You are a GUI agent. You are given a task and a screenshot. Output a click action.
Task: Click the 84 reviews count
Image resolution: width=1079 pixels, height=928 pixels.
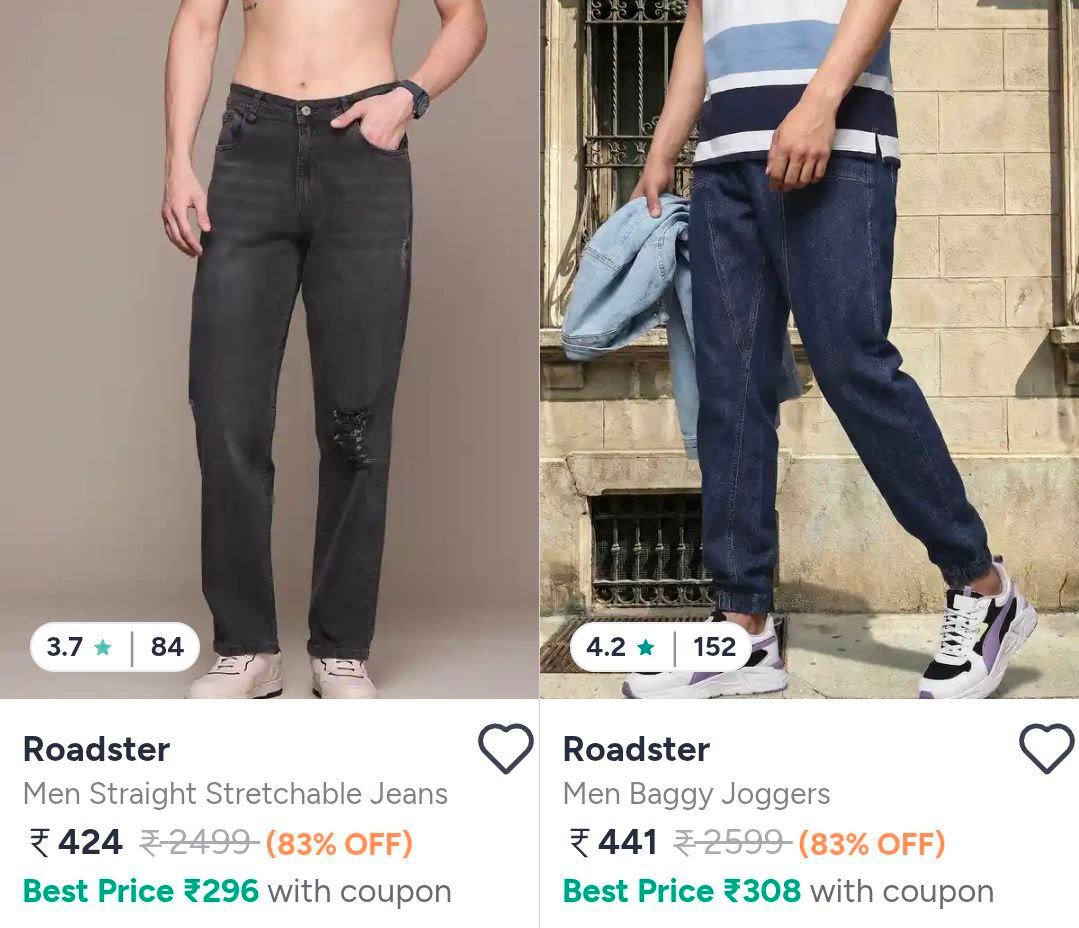coord(167,647)
